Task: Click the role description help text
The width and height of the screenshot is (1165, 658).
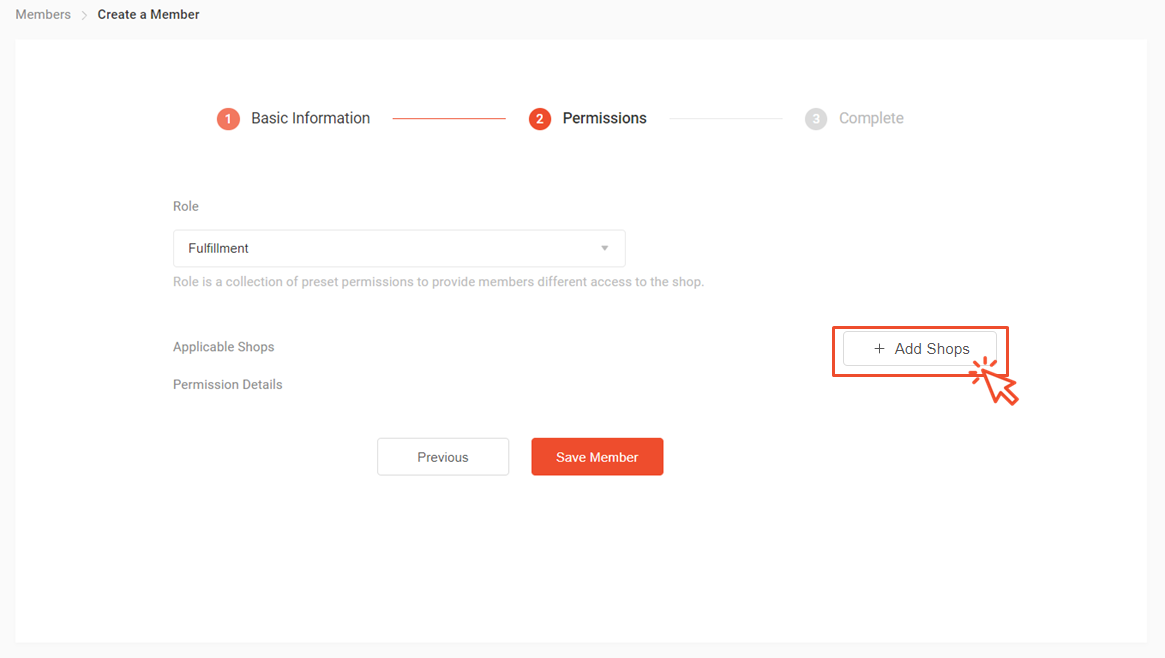Action: coord(438,282)
